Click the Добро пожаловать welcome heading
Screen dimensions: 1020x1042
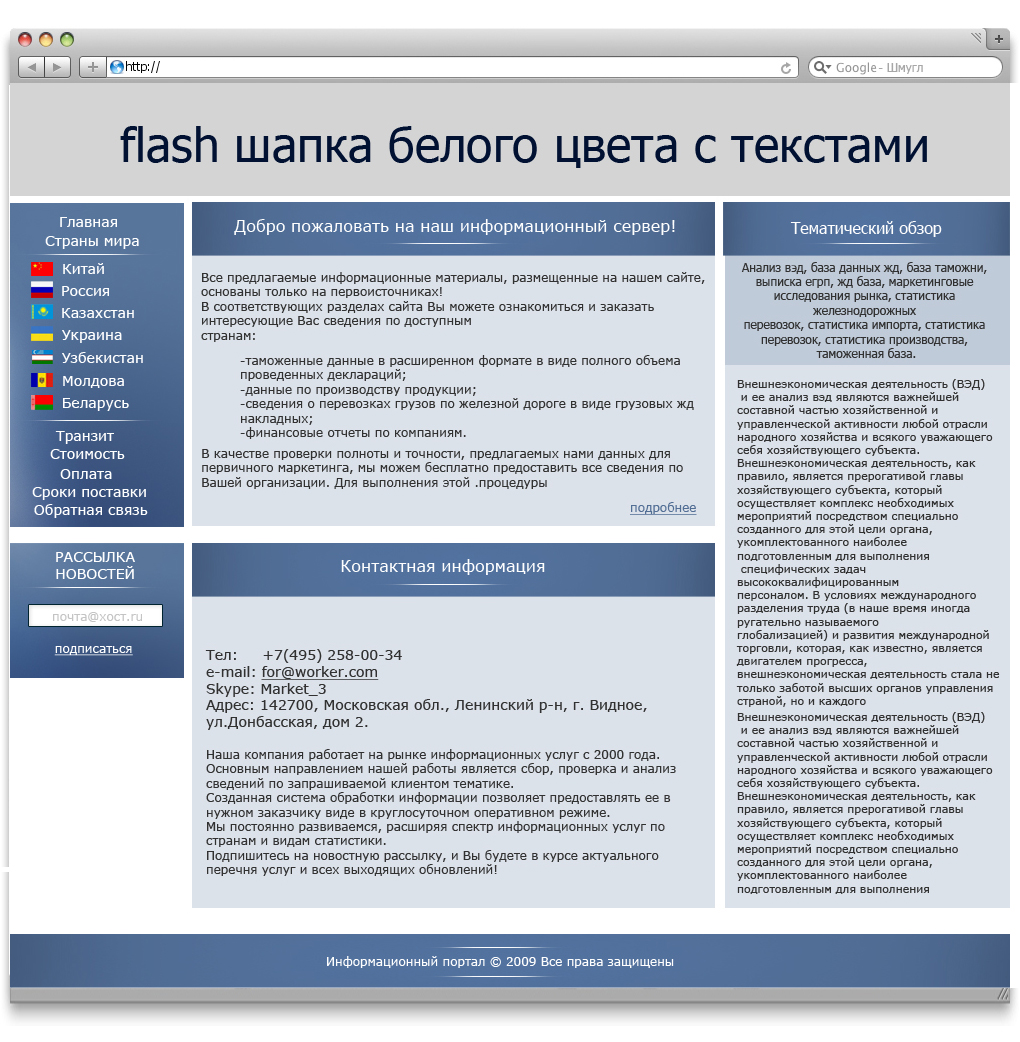[x=455, y=226]
